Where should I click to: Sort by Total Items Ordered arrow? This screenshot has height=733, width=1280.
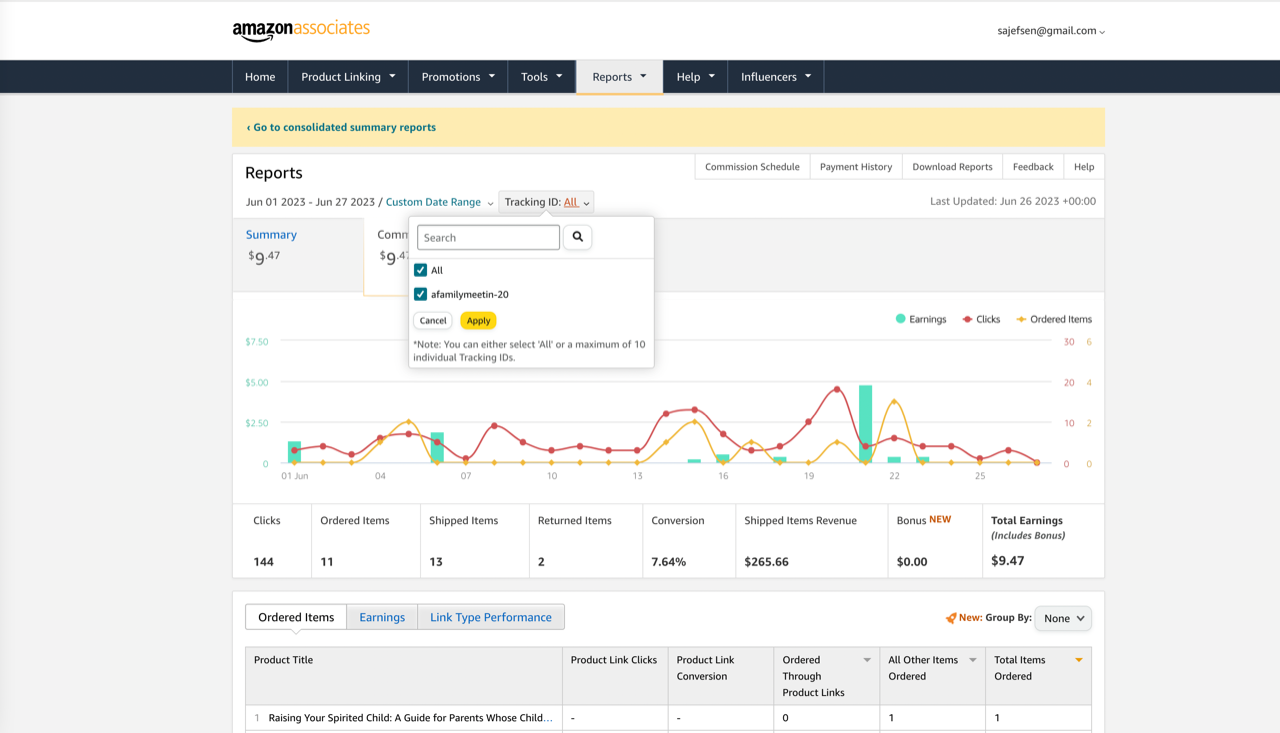(1079, 660)
